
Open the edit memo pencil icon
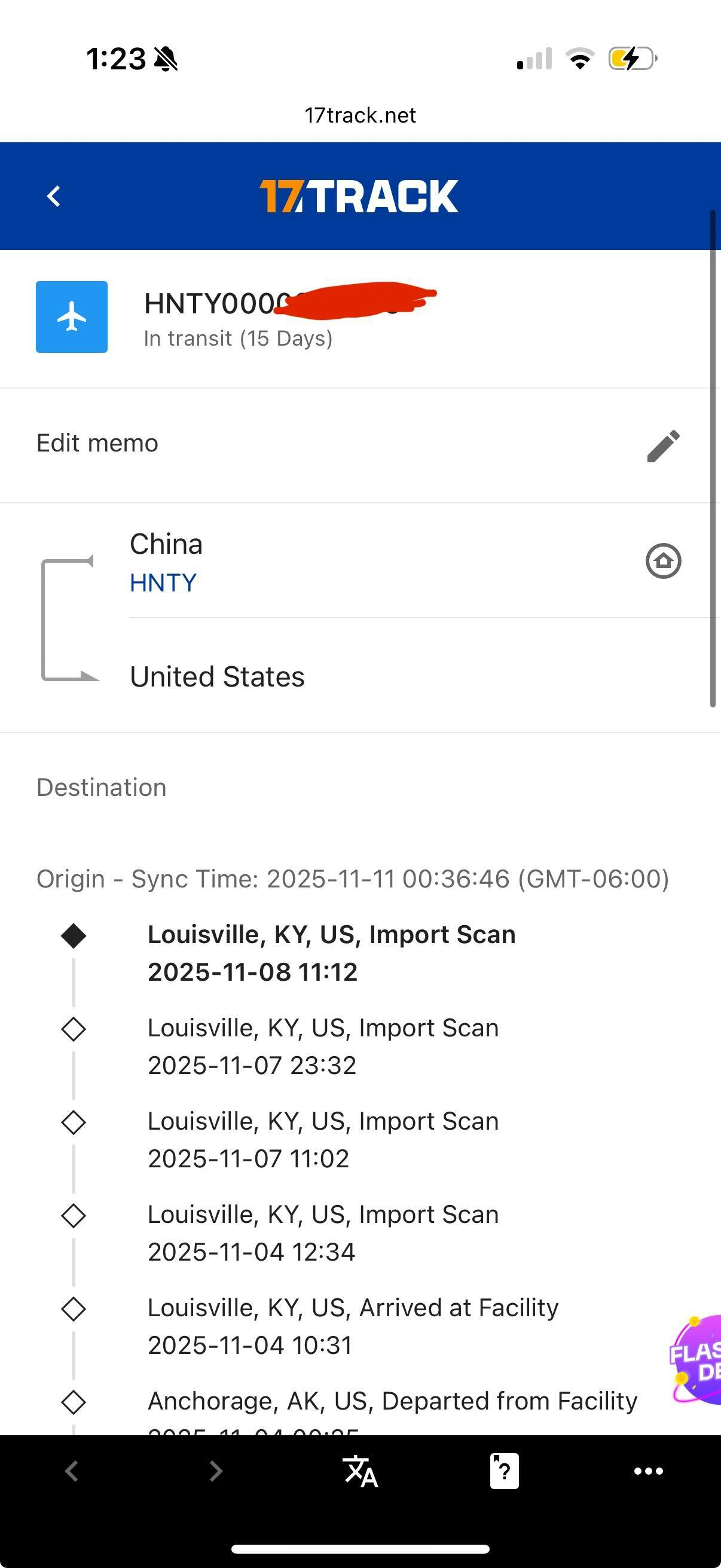click(663, 446)
